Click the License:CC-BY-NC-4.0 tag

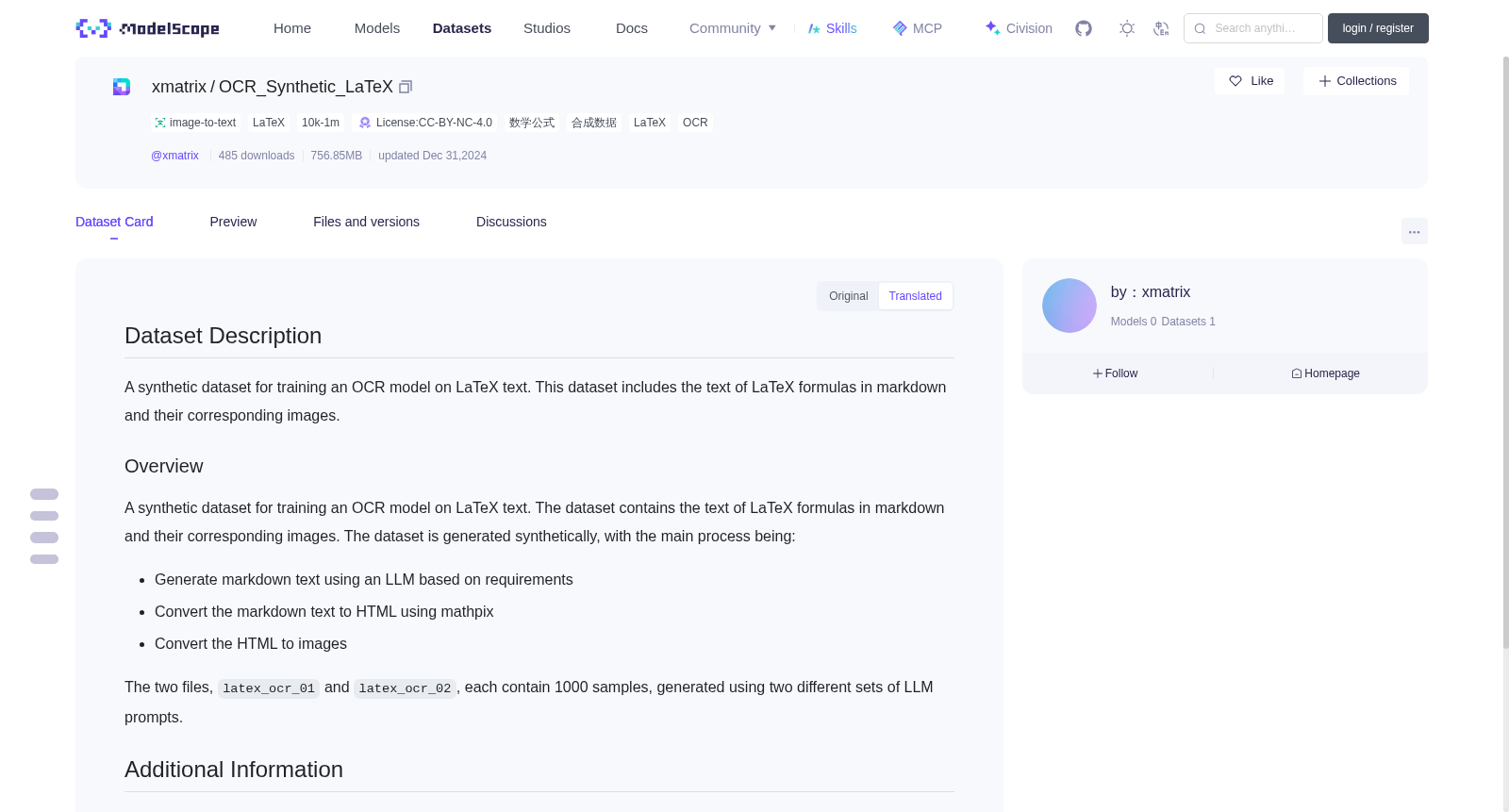pos(425,123)
